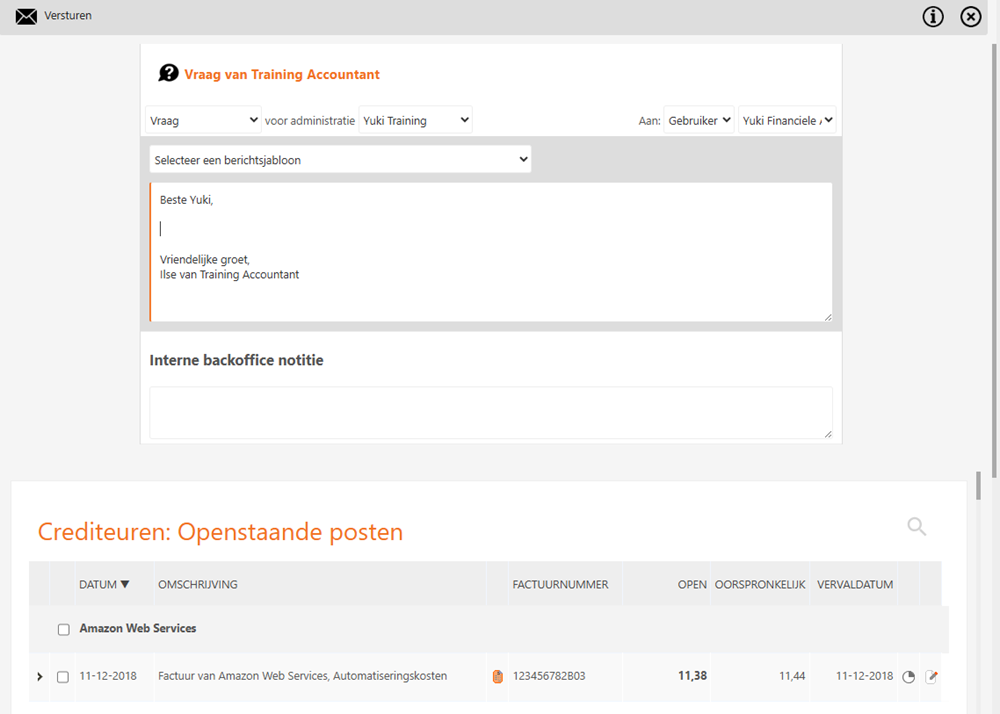Open the Vraag message type dropdown

203,120
